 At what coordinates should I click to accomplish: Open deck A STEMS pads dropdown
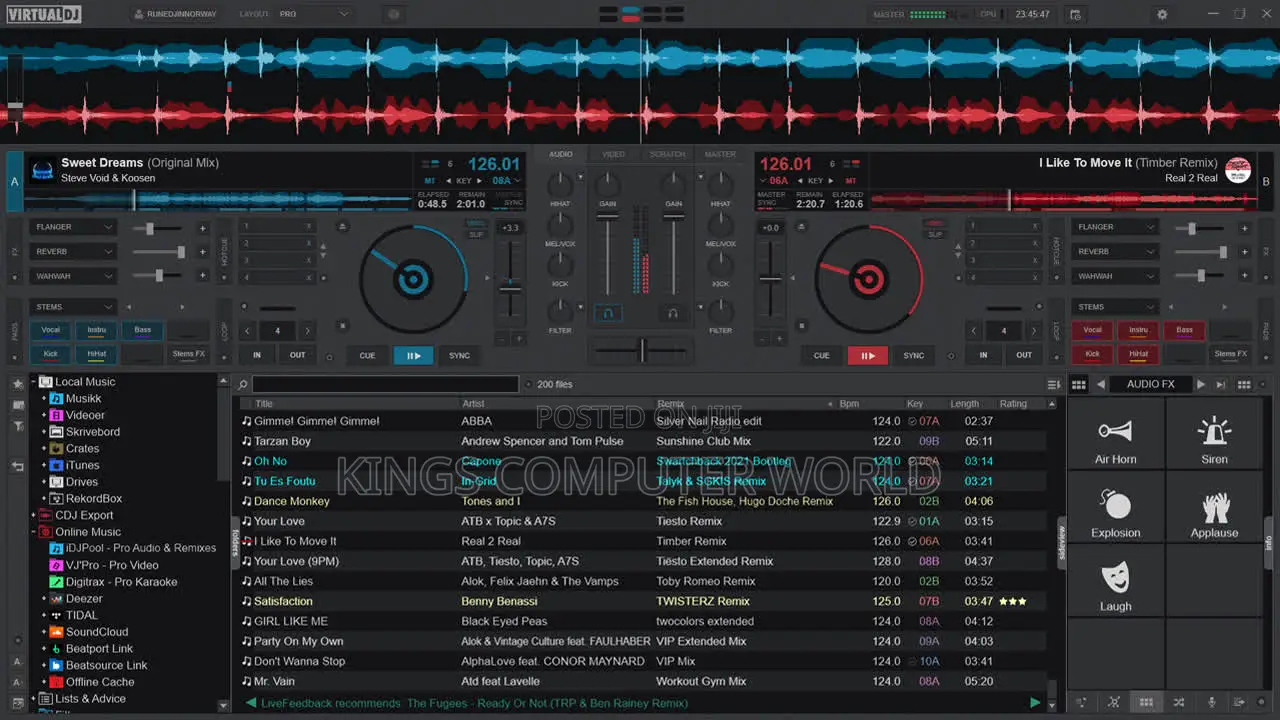[x=74, y=307]
